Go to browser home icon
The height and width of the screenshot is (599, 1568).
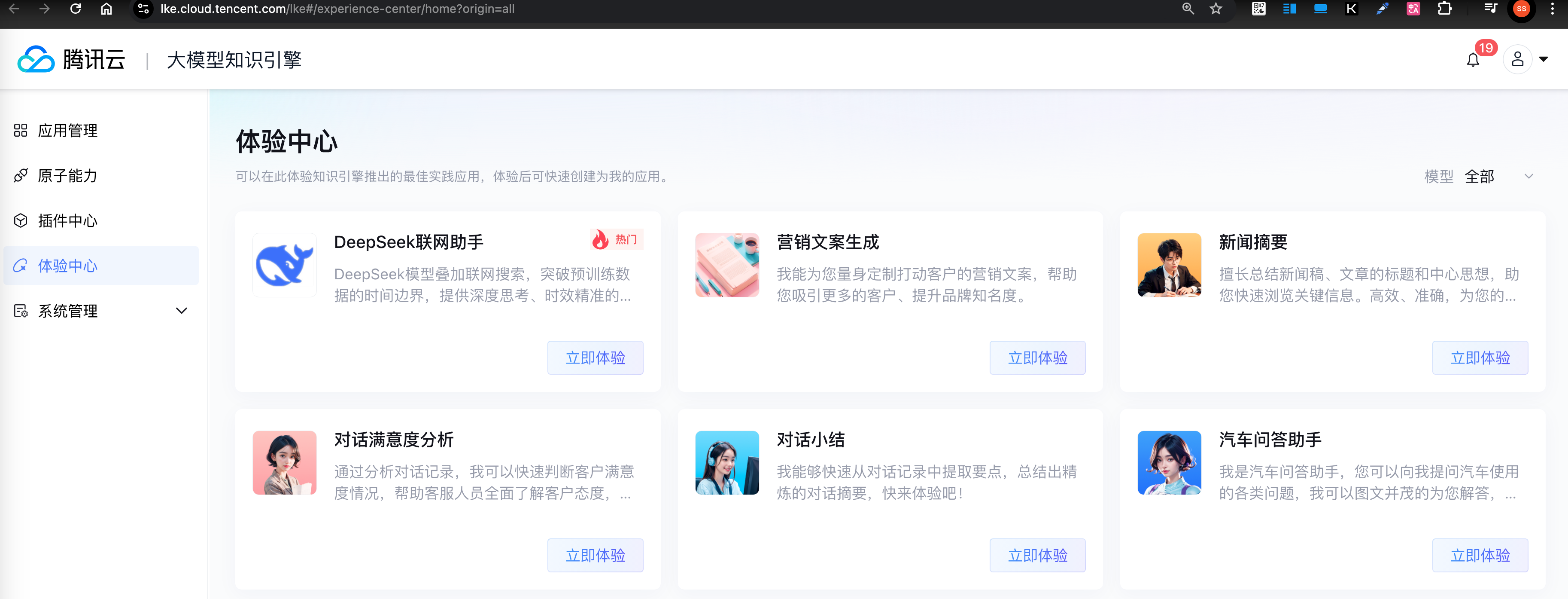point(106,9)
